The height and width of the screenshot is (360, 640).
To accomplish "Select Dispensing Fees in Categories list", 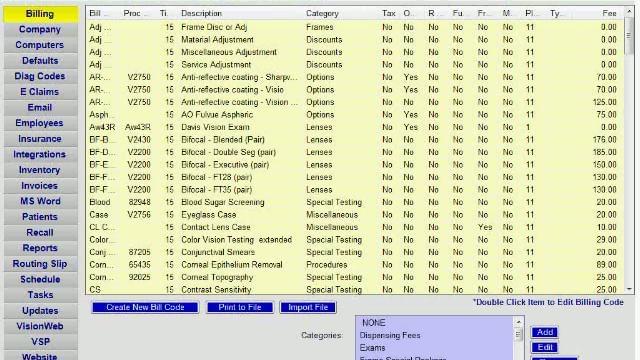I will pyautogui.click(x=390, y=336).
